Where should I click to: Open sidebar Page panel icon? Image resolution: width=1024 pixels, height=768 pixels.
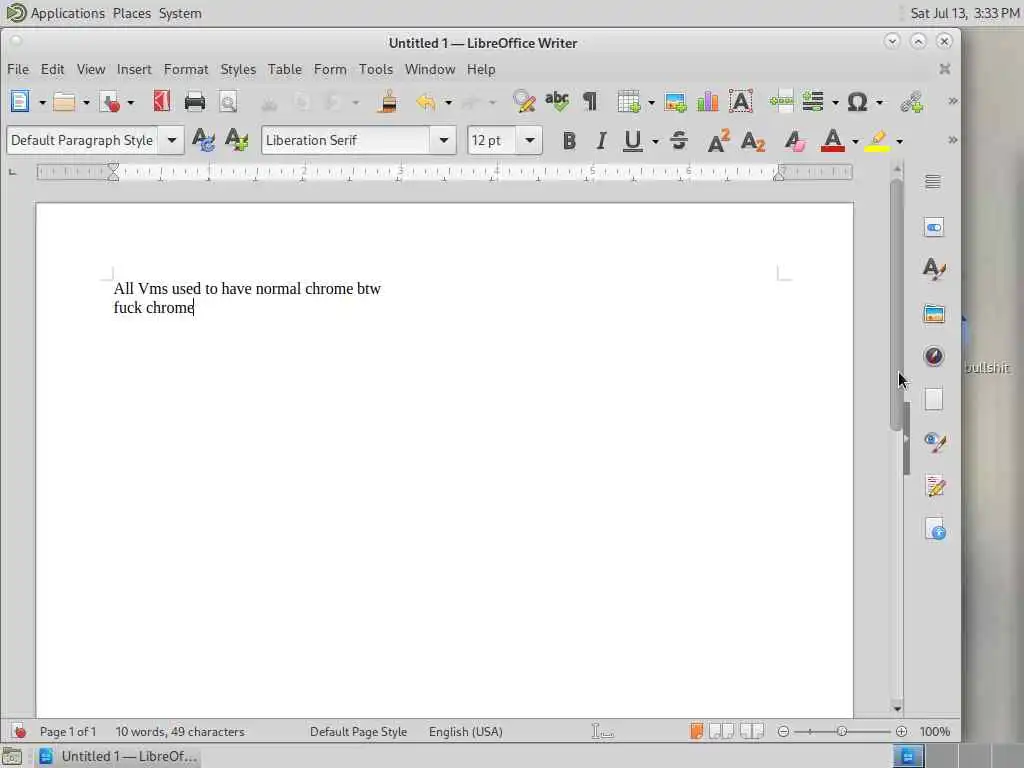[934, 399]
